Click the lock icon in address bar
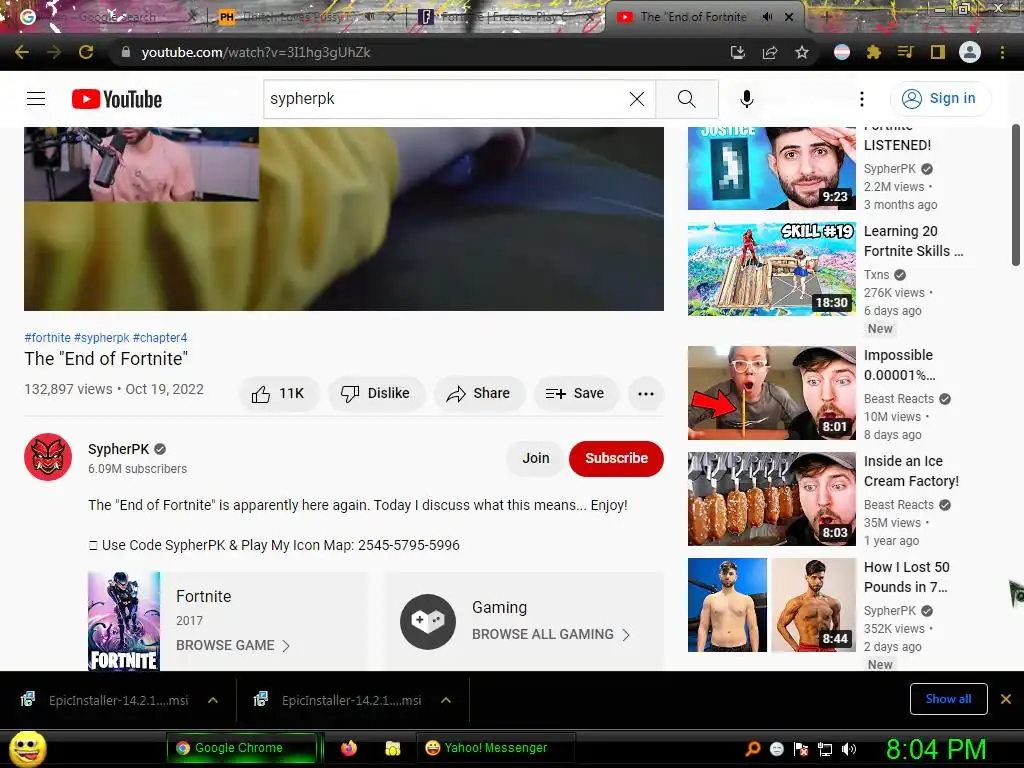 (x=126, y=52)
